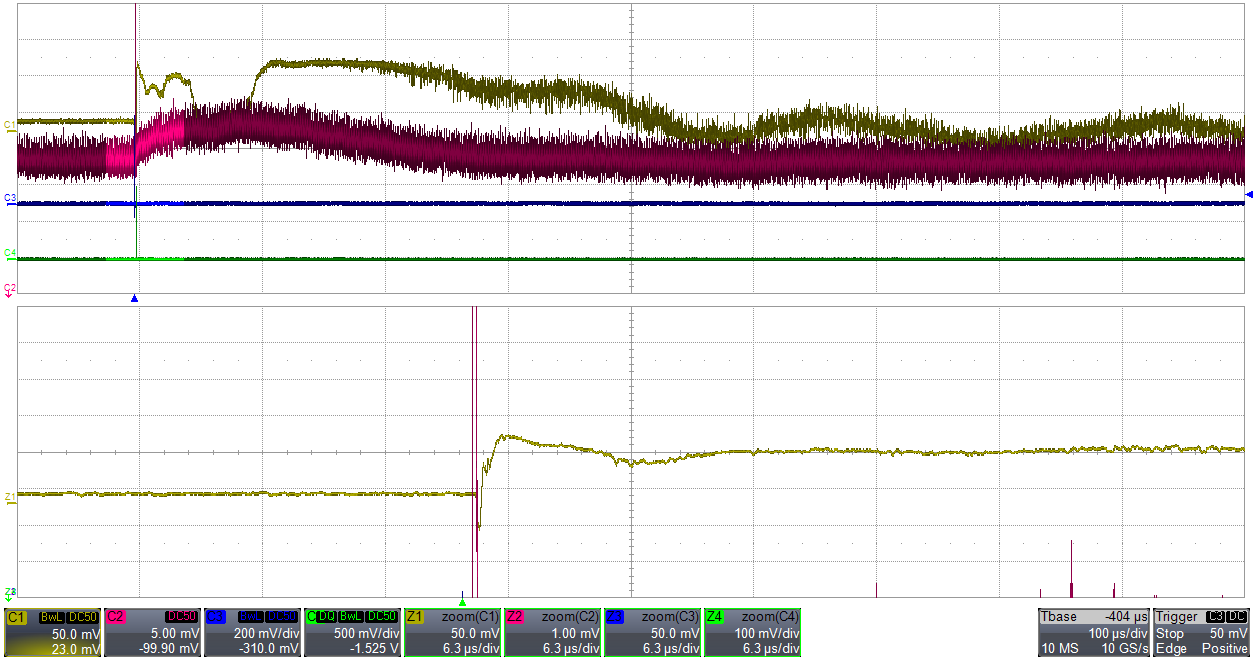Click the 10 MS memory value in the Tbase box
Viewport: 1255px width, 658px height.
pos(1059,649)
